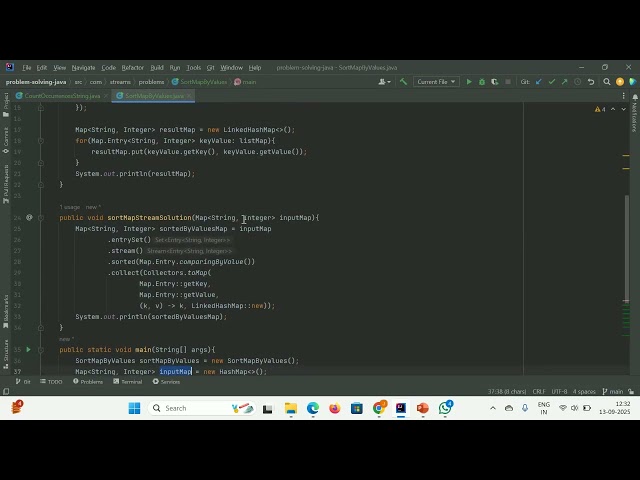The width and height of the screenshot is (640, 480).
Task: Open the File menu
Action: (27, 68)
